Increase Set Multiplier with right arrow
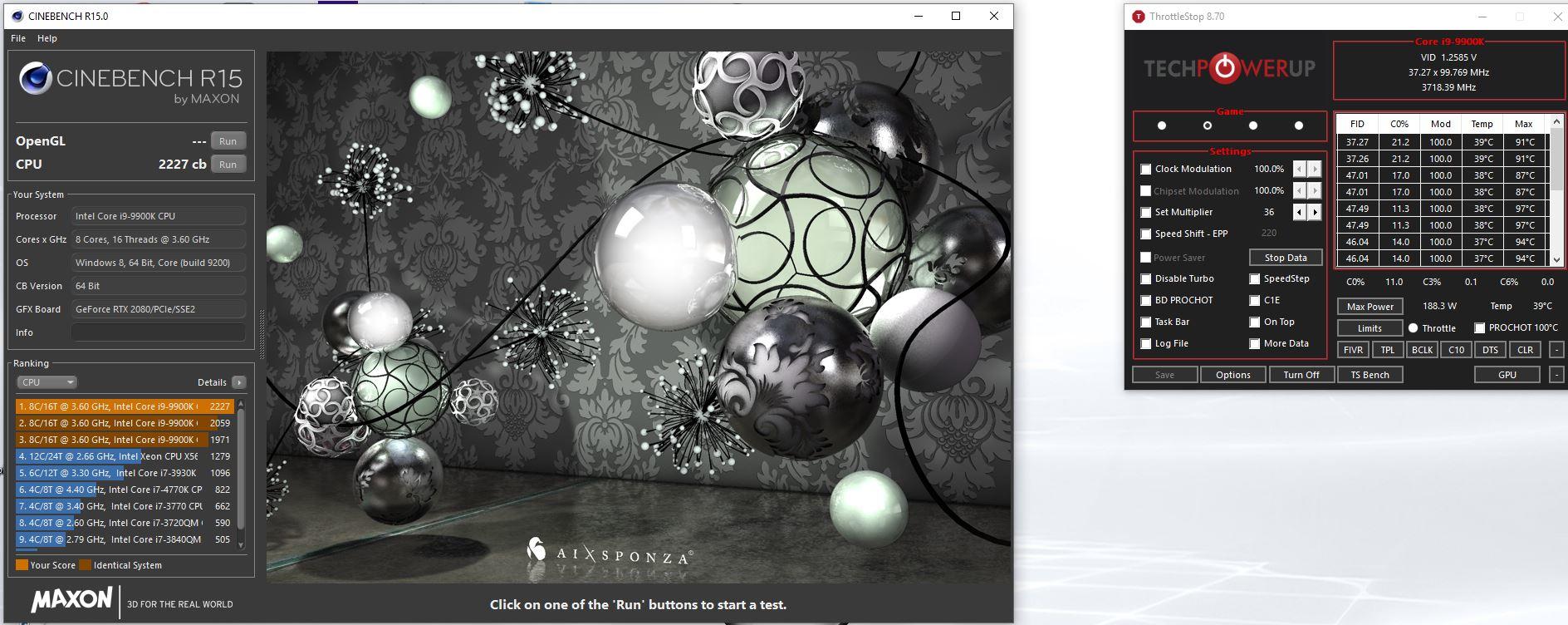 tap(1315, 212)
